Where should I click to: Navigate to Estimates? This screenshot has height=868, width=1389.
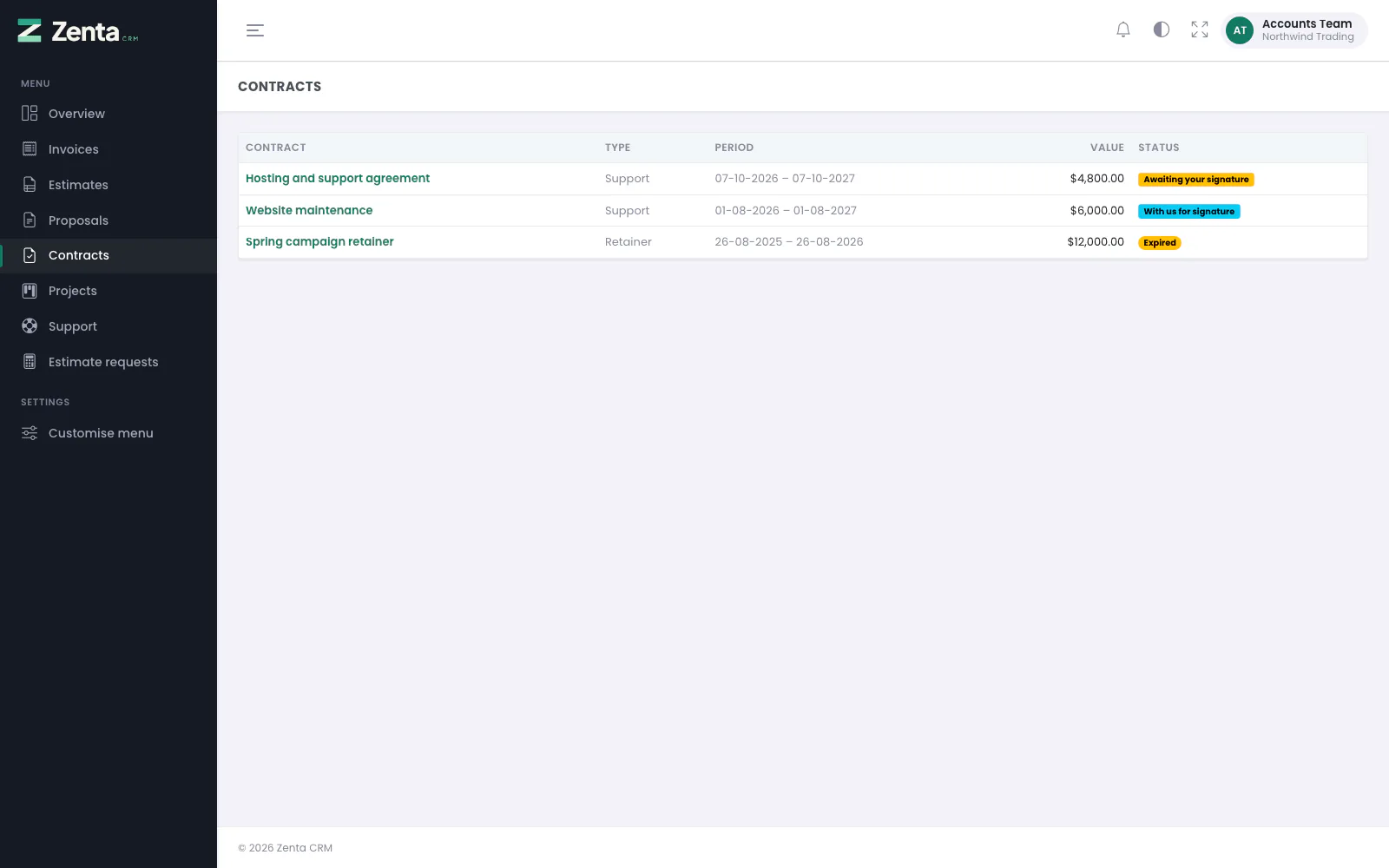[x=109, y=185]
